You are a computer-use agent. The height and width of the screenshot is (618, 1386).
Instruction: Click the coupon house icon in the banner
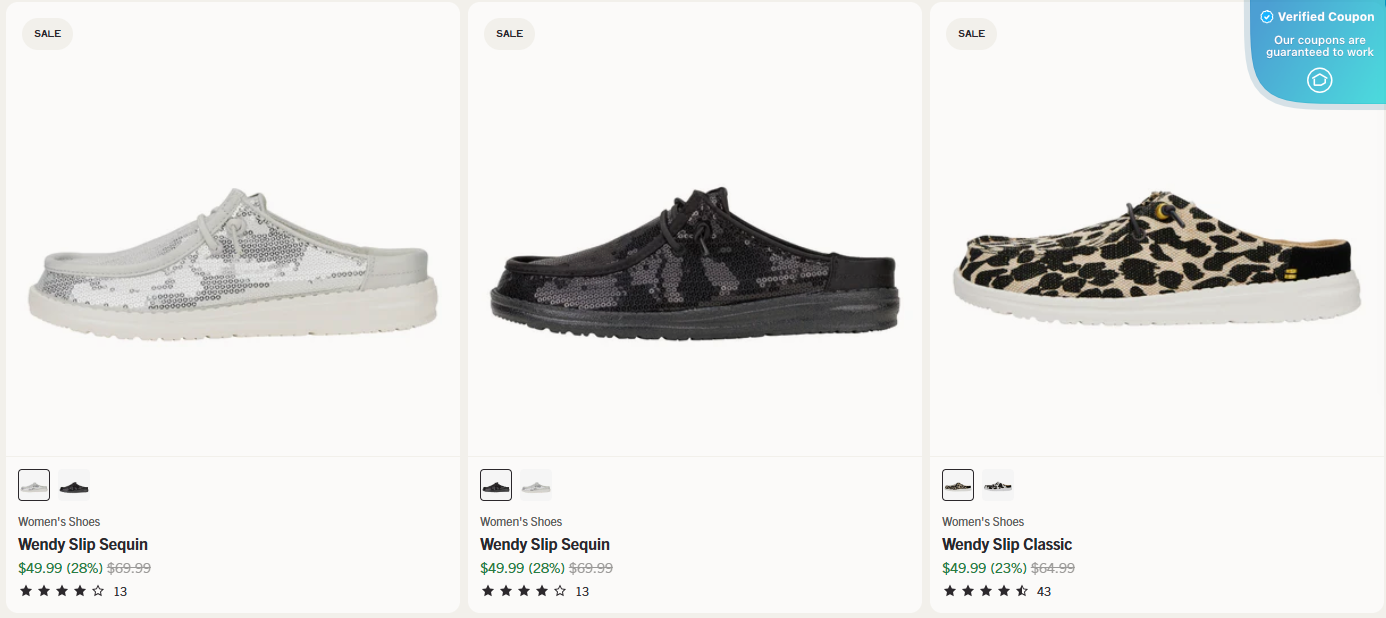pyautogui.click(x=1319, y=80)
